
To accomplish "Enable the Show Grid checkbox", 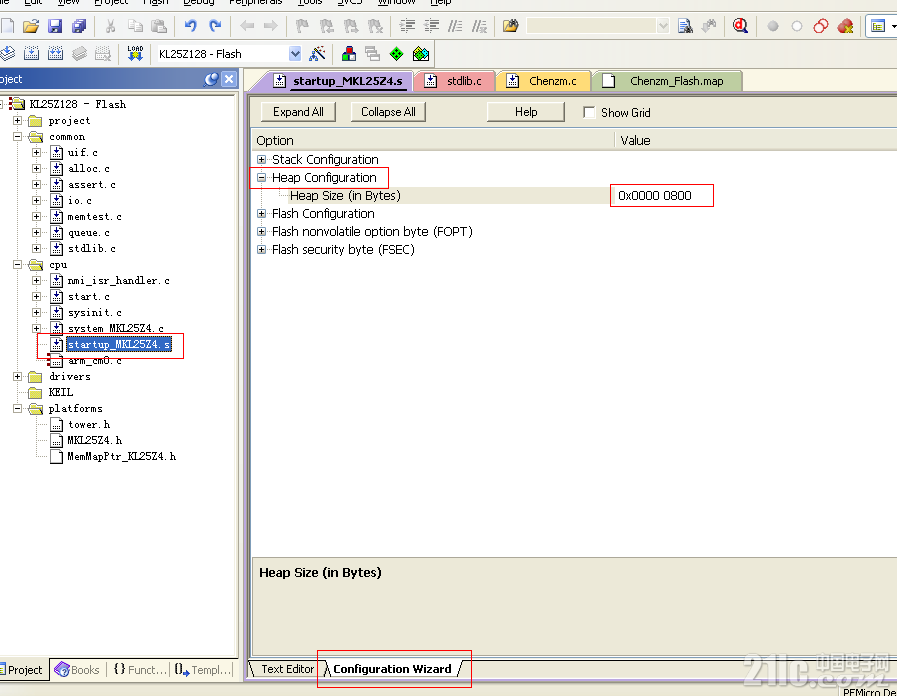I will 589,113.
